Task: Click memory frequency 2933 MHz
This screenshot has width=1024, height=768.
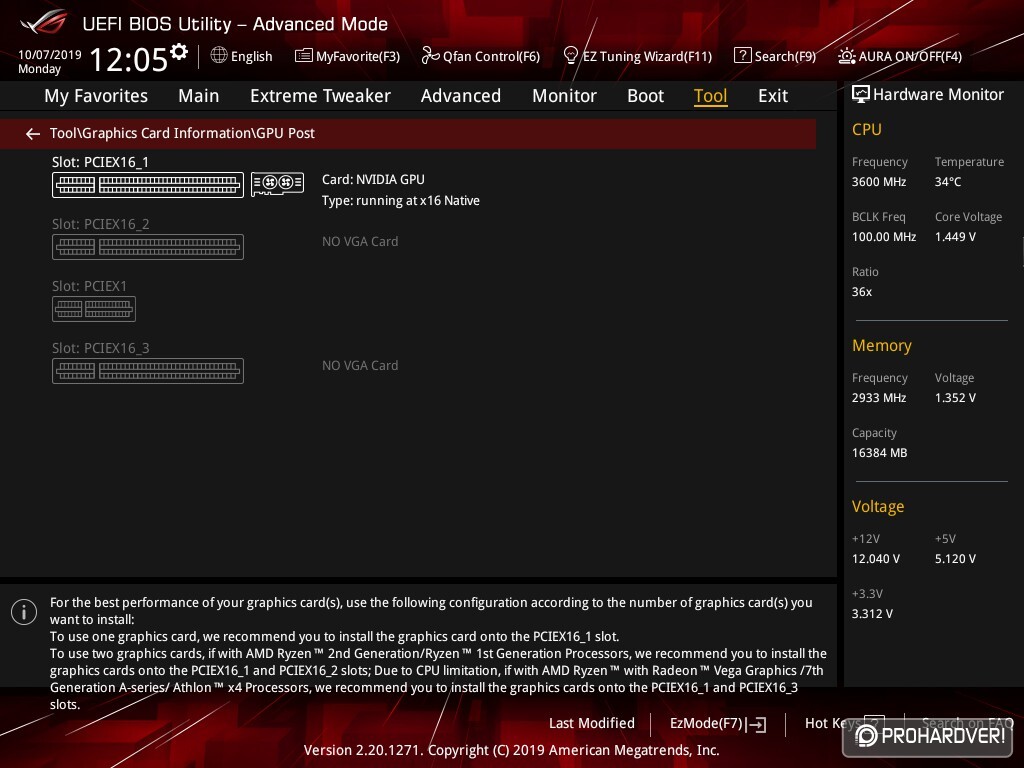Action: click(878, 398)
